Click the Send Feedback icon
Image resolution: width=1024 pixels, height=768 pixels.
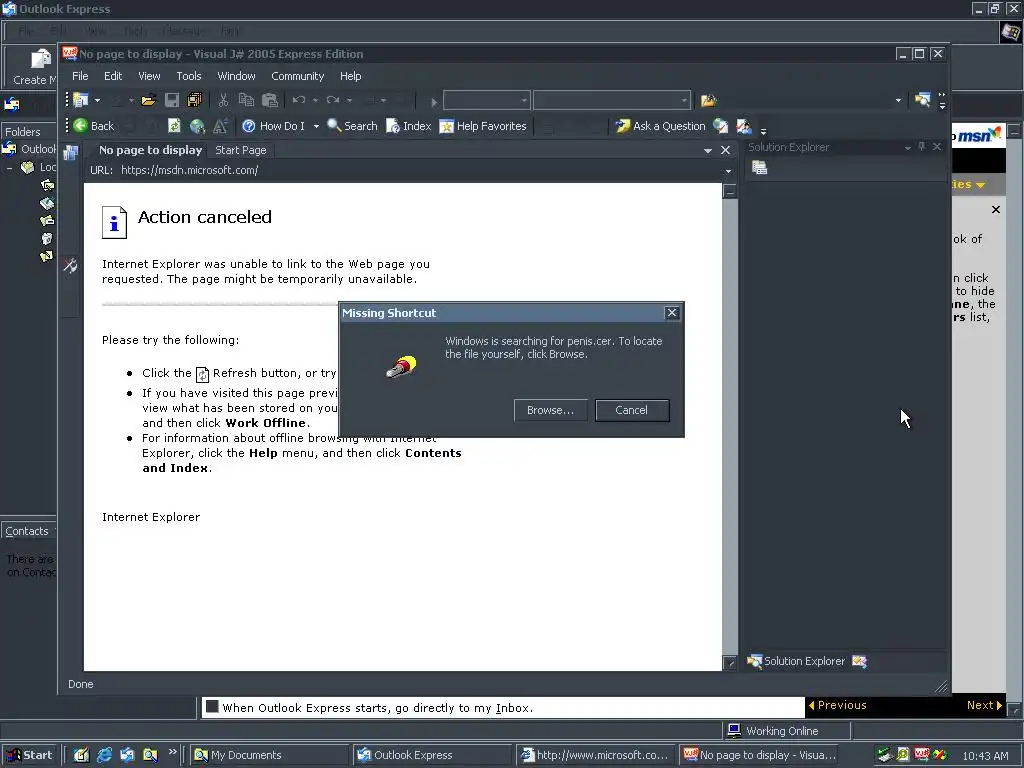pos(744,126)
